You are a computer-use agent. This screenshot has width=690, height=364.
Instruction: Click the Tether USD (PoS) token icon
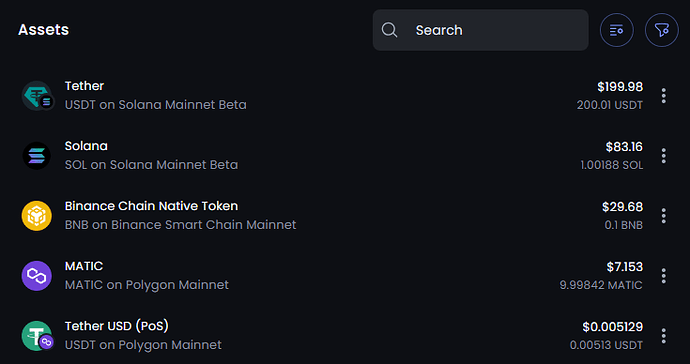click(x=37, y=336)
